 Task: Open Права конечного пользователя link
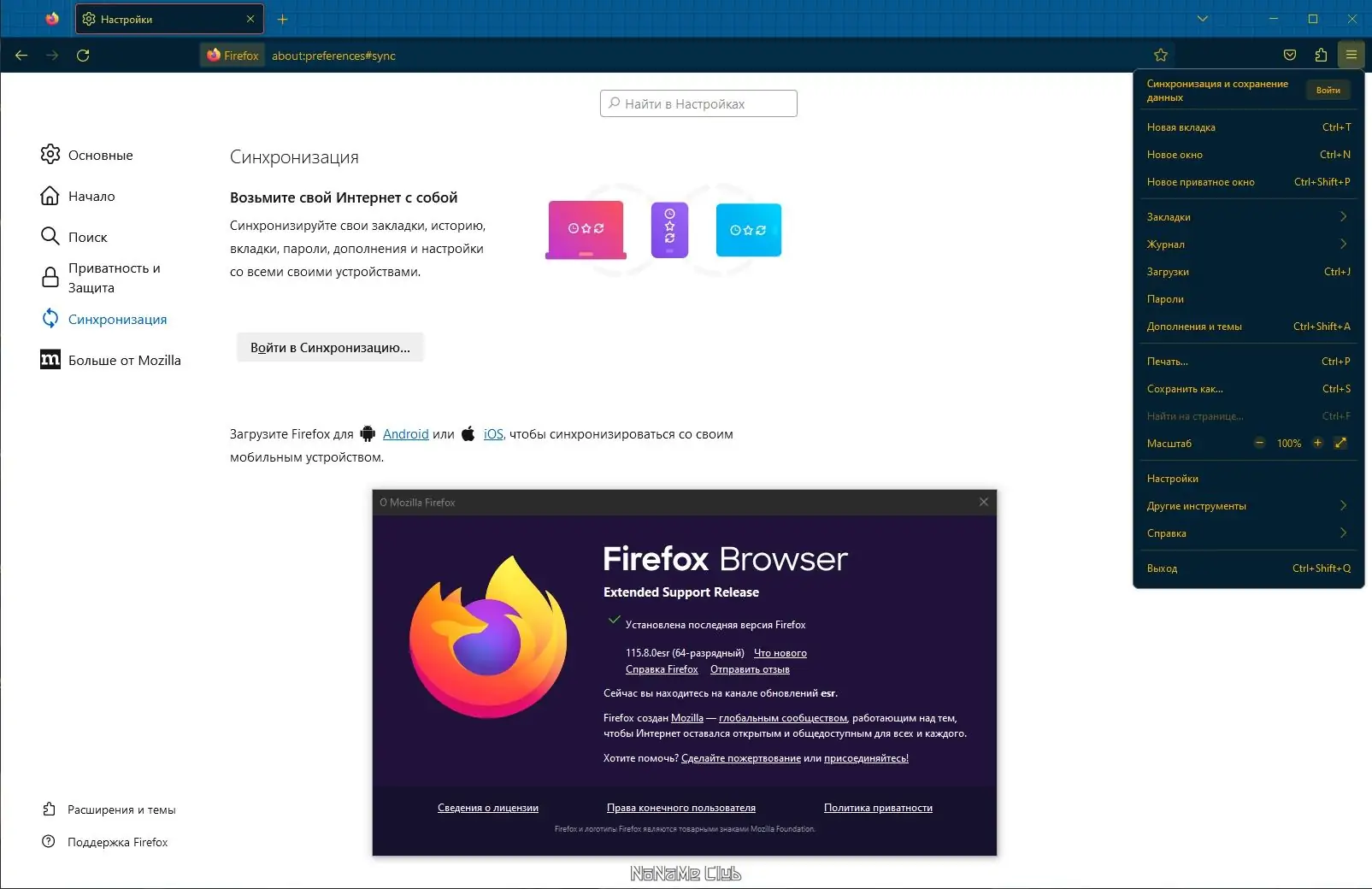click(x=681, y=808)
